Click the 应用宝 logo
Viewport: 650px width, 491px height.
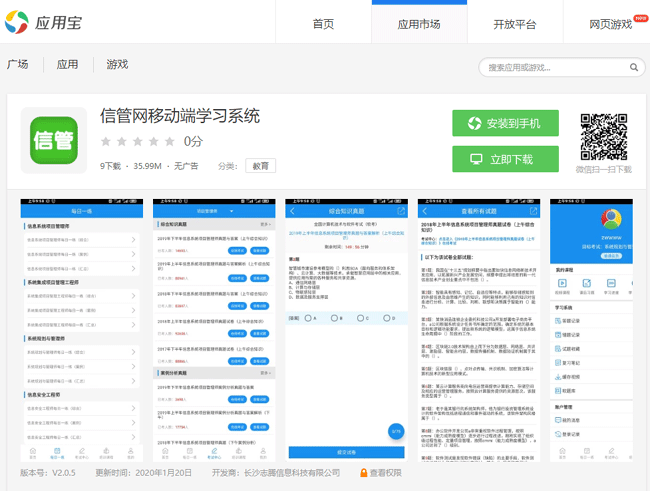(47, 22)
